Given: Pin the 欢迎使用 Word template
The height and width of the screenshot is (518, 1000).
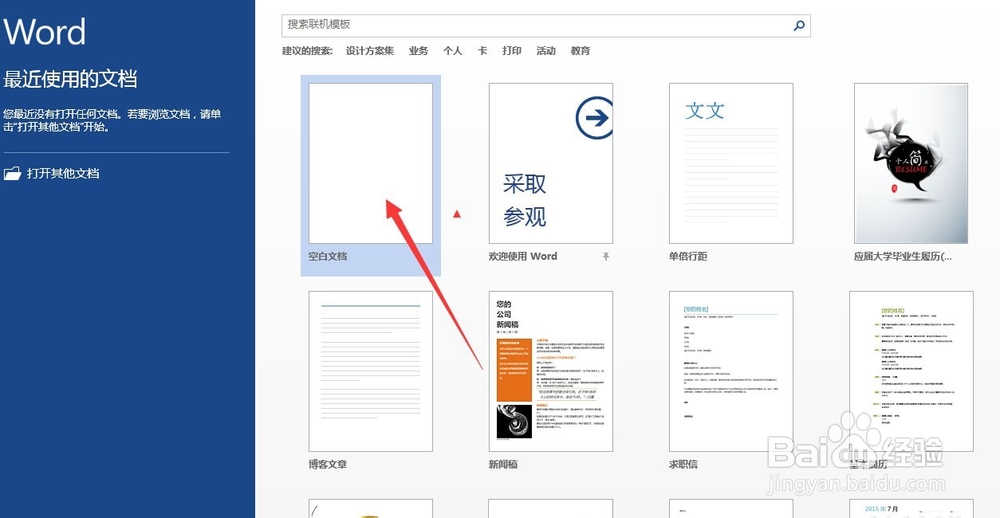Looking at the screenshot, I should tap(606, 256).
